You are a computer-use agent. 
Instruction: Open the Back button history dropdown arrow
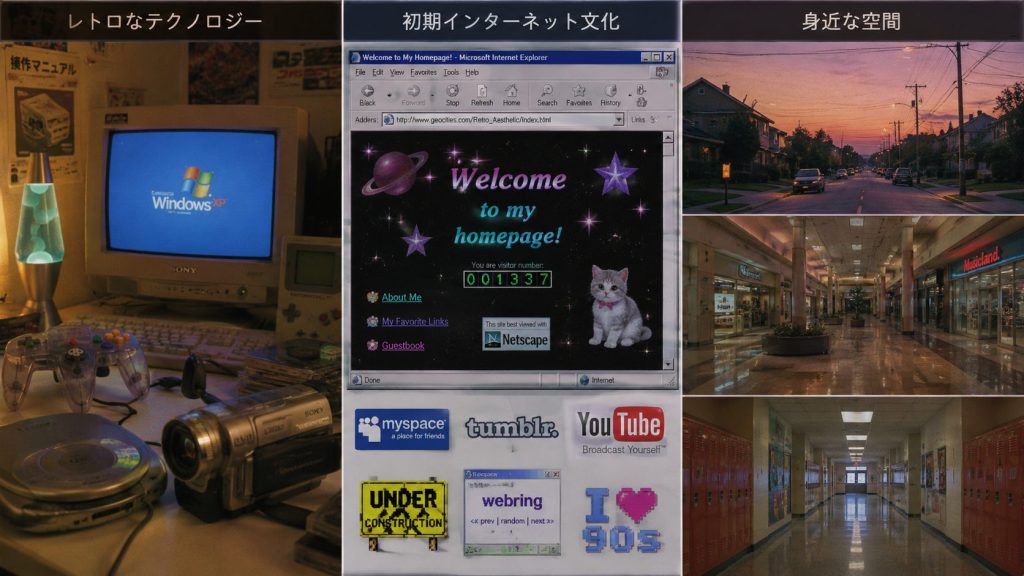[x=389, y=95]
